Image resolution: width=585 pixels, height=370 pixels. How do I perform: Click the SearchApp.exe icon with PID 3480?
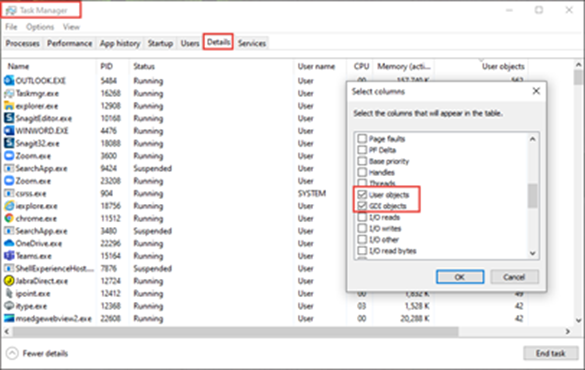(9, 231)
